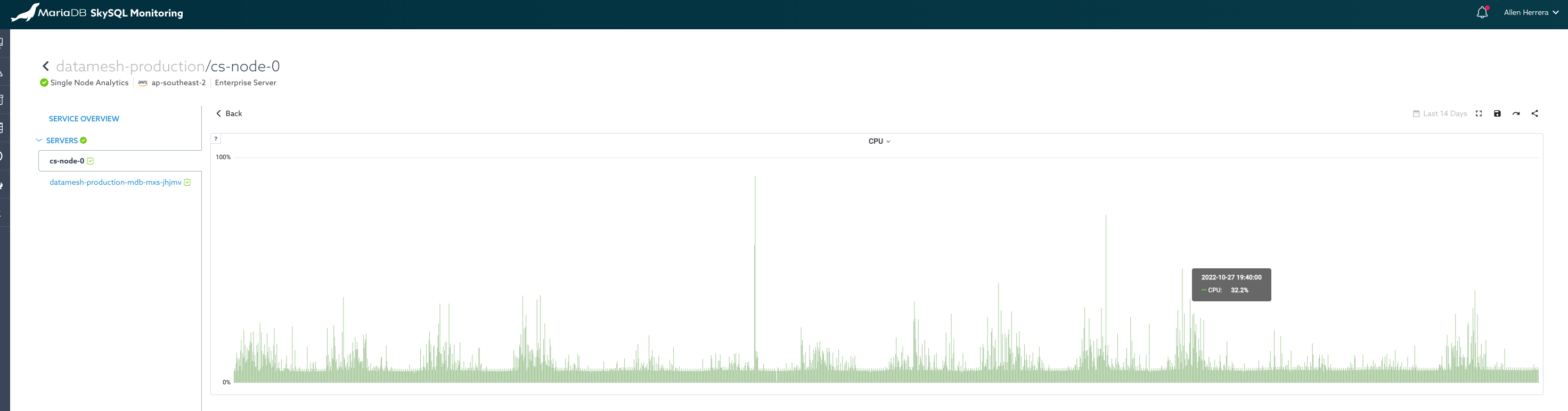
Task: Collapse the SERVERS section chevron
Action: [39, 141]
